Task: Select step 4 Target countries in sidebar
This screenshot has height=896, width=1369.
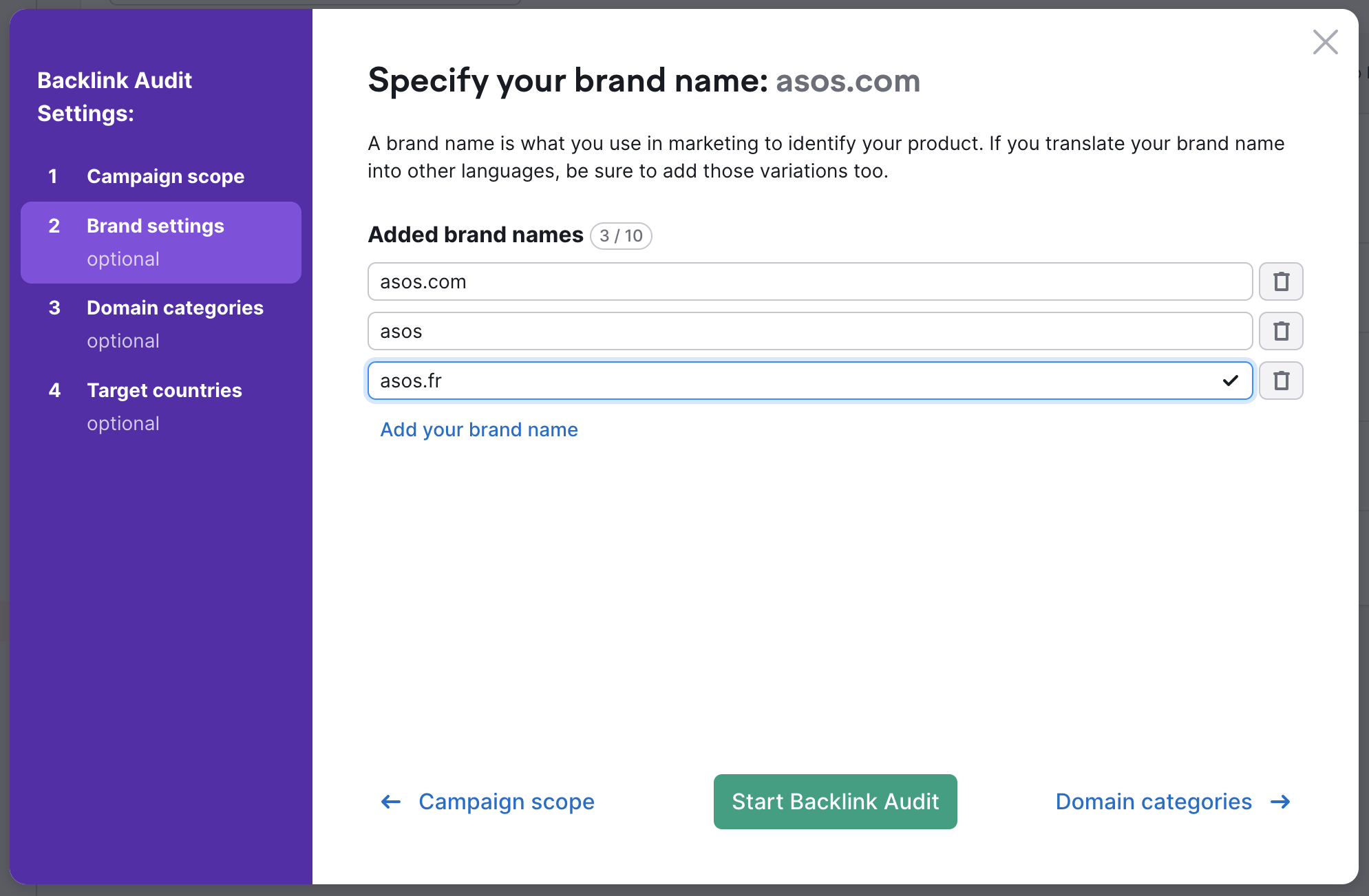Action: 165,390
